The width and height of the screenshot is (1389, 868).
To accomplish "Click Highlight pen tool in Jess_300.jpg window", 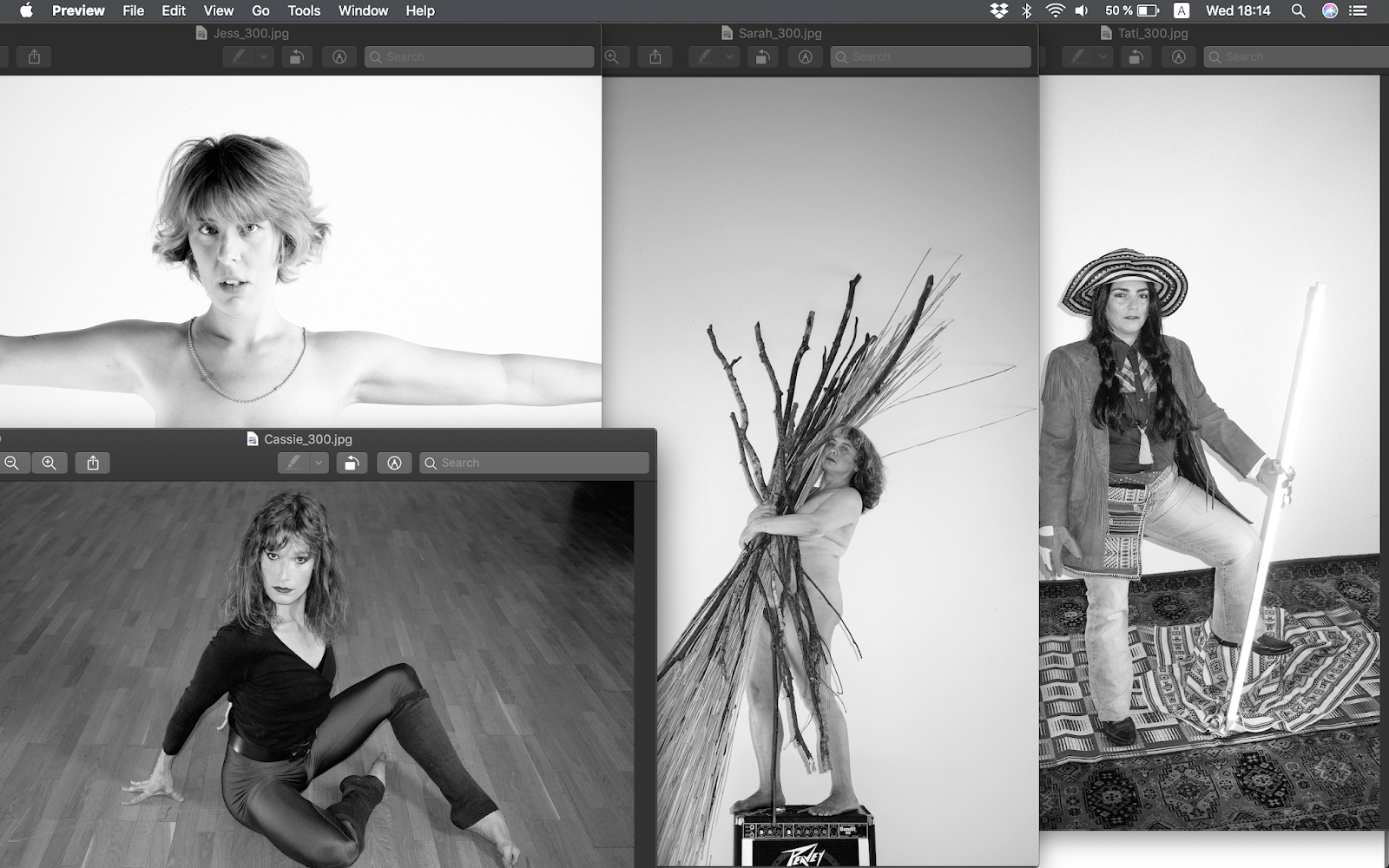I will click(x=239, y=56).
